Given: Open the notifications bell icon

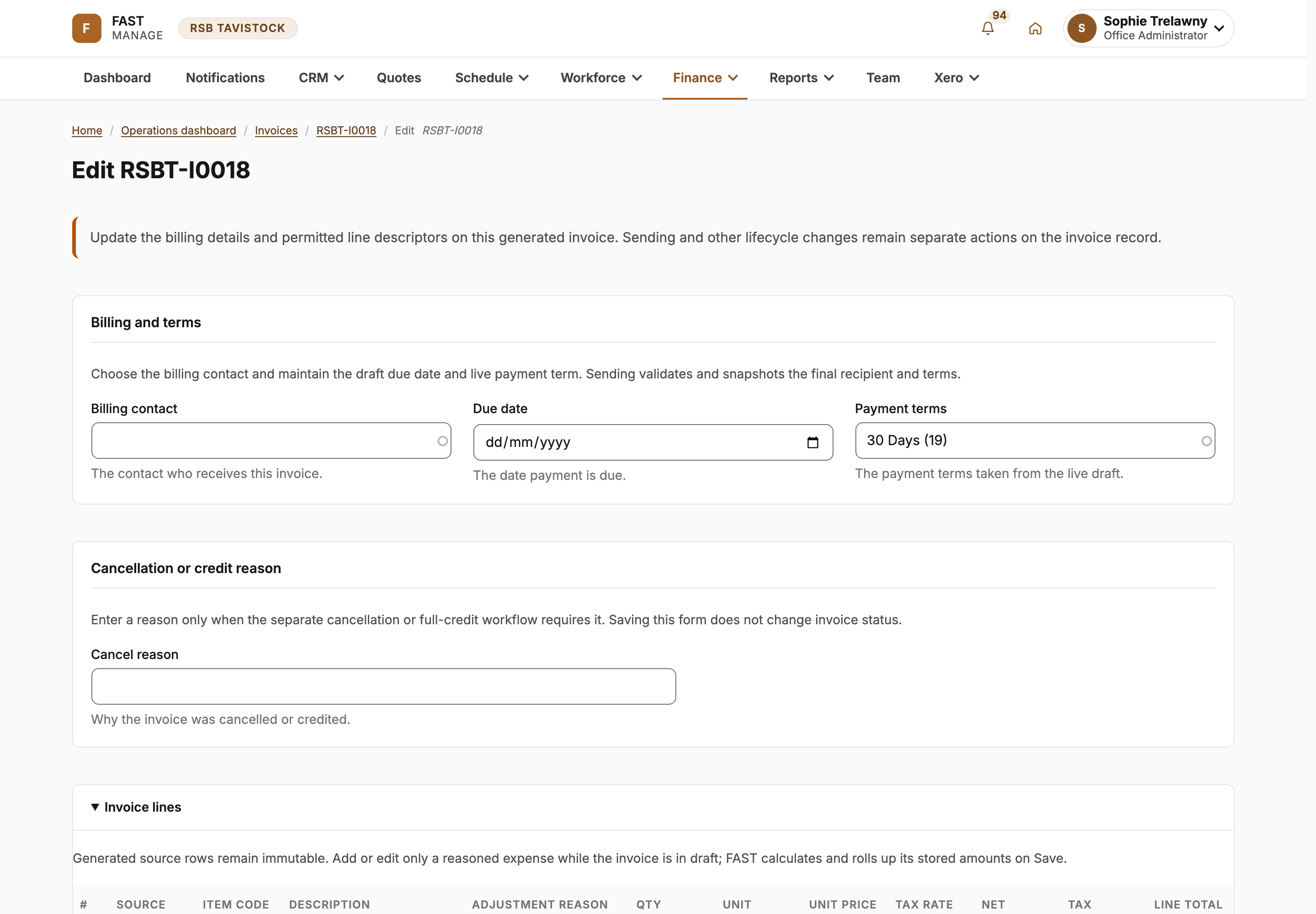Looking at the screenshot, I should [987, 28].
